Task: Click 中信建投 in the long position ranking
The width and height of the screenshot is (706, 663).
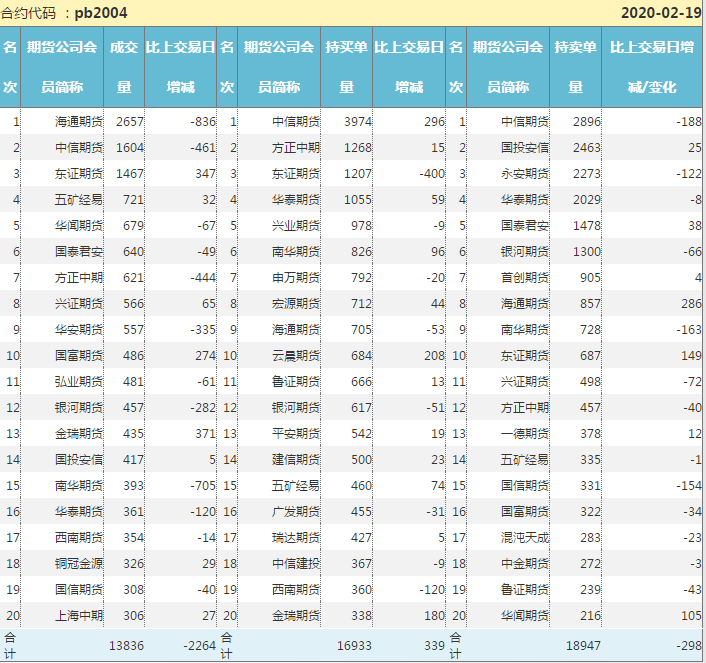Action: [296, 564]
